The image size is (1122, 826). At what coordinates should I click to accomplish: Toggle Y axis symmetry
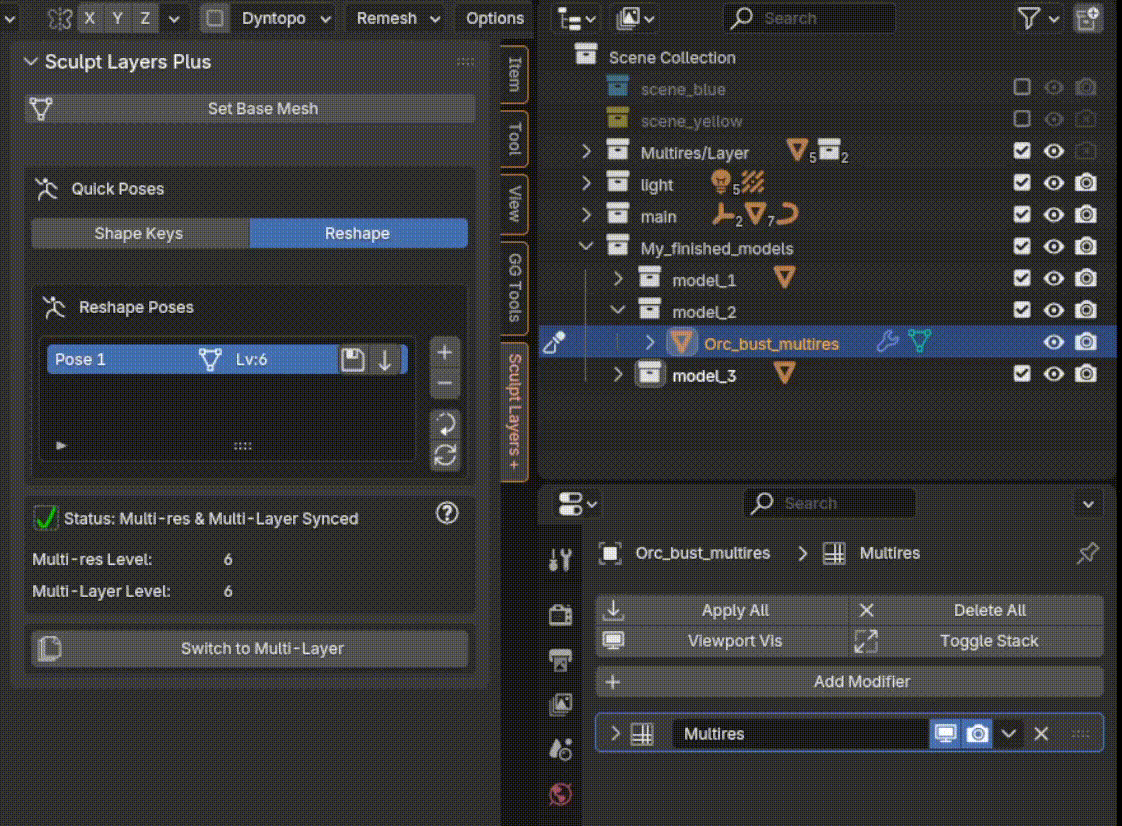click(x=117, y=18)
